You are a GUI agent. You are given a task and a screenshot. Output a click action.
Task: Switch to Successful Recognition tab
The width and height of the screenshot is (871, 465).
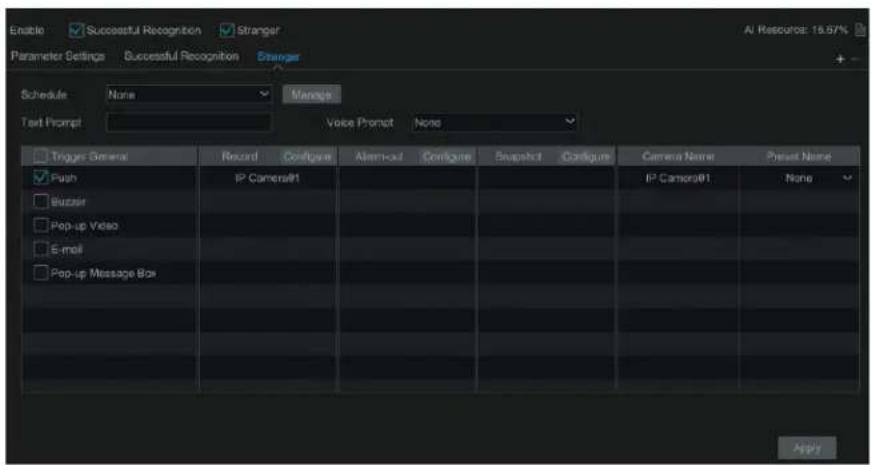coord(181,57)
